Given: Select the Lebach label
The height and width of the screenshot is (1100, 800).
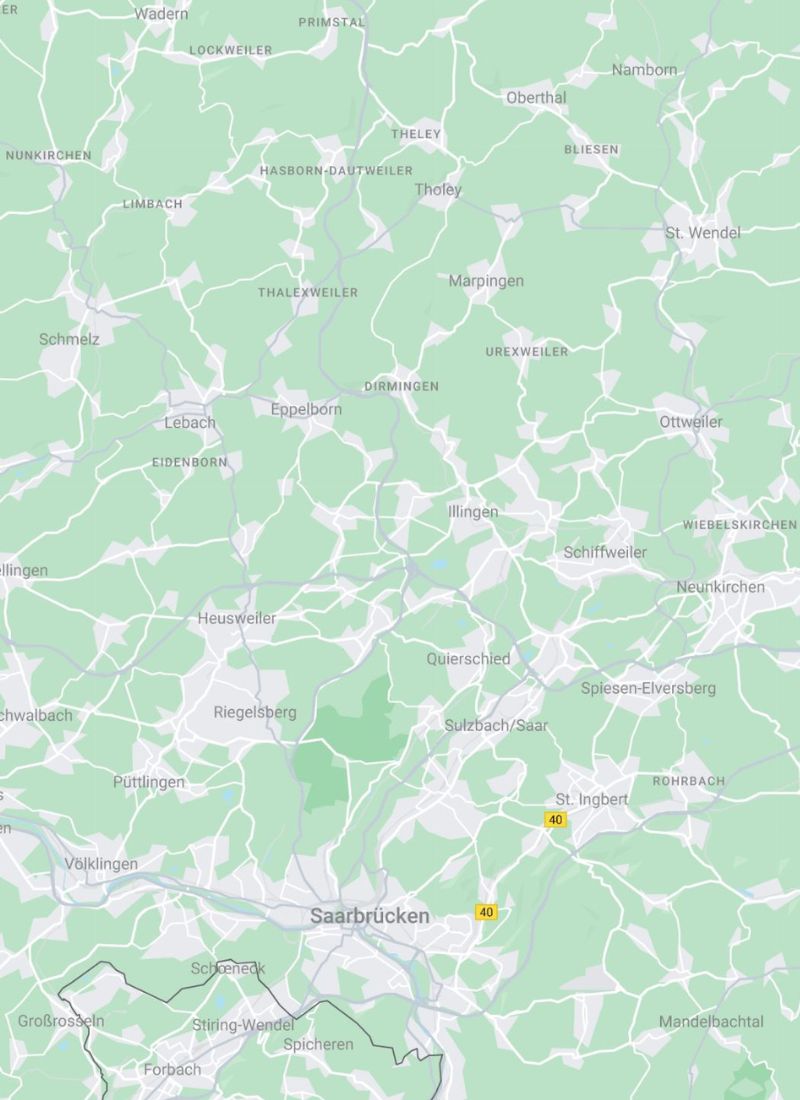Looking at the screenshot, I should pyautogui.click(x=190, y=423).
